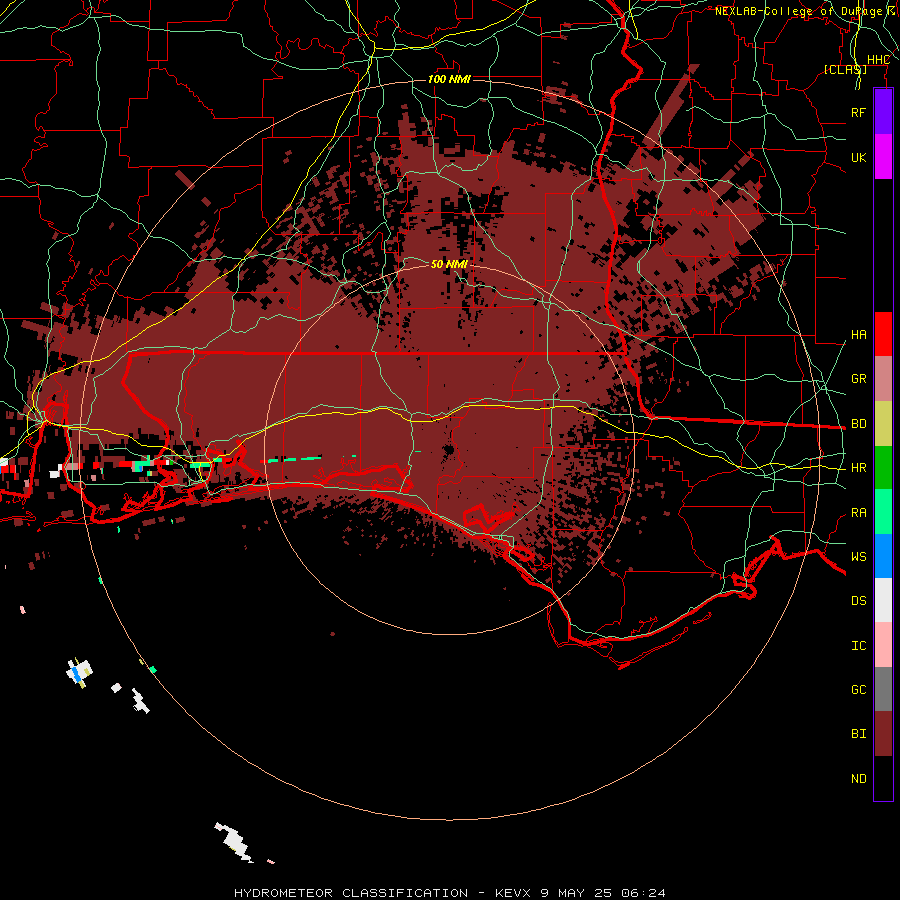Click the HA red legend swatch
900x900 pixels.
click(883, 334)
